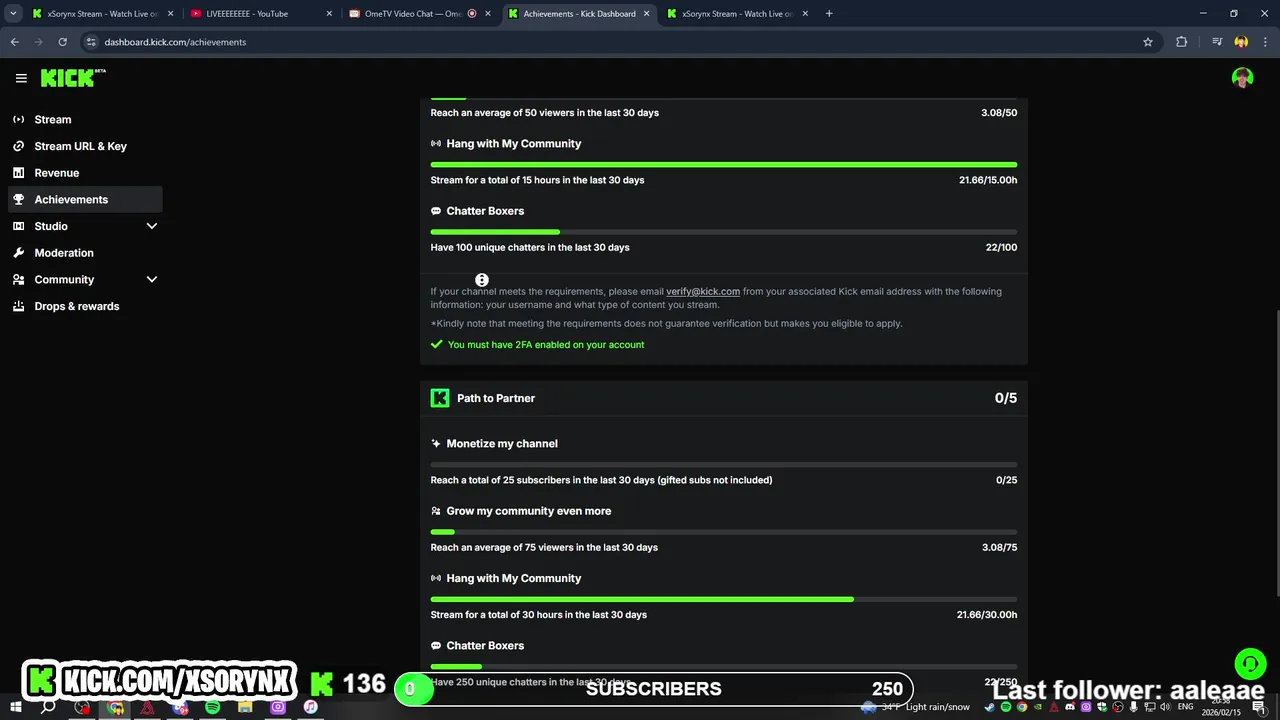
Task: Close the OmeTV Video Chat tab
Action: [488, 14]
